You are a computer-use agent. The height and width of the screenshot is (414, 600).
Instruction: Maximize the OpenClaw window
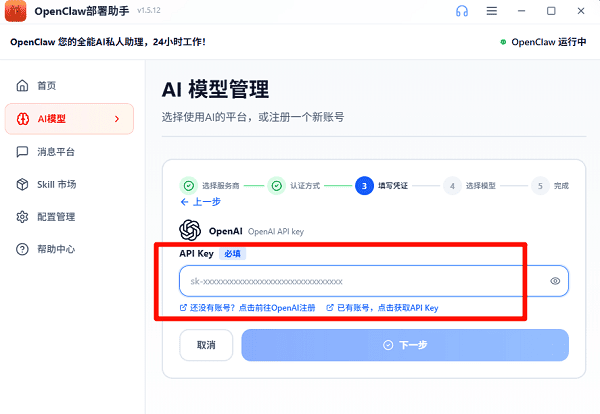coord(551,11)
